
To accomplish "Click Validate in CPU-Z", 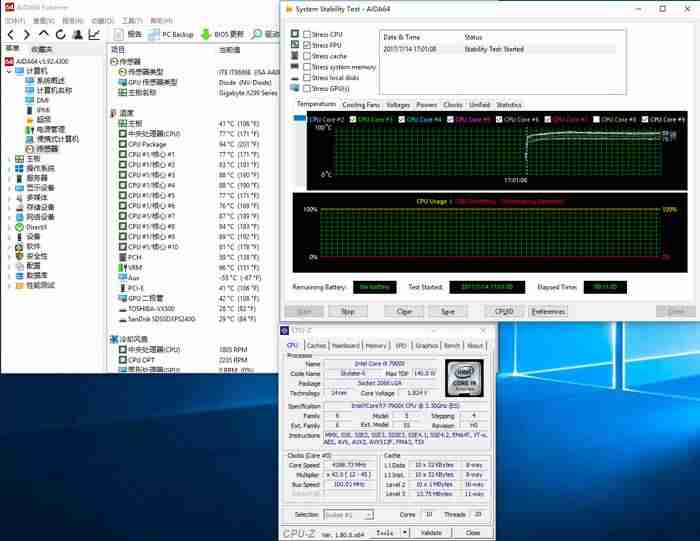I will tap(432, 533).
